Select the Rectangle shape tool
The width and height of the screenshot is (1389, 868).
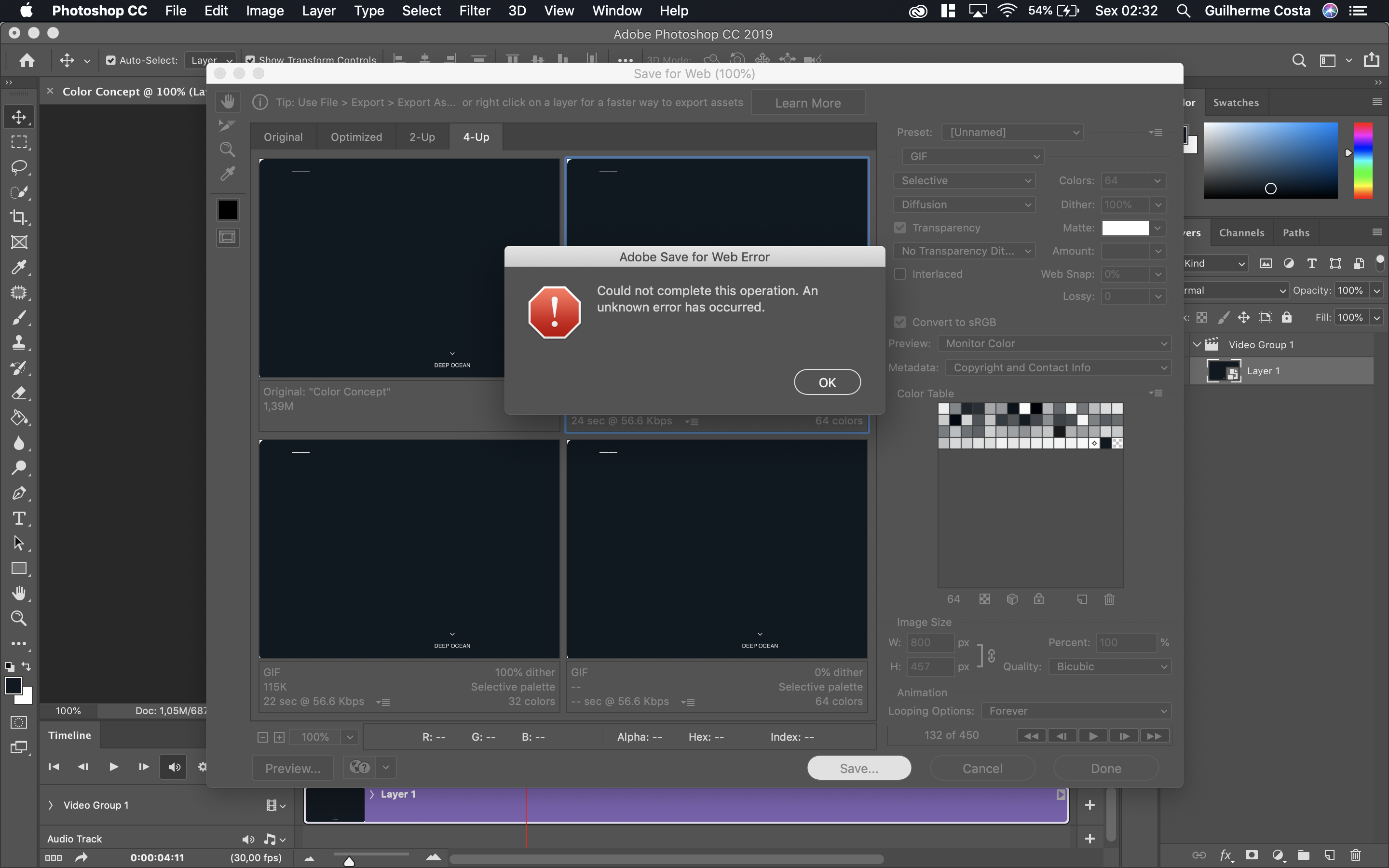coord(19,569)
